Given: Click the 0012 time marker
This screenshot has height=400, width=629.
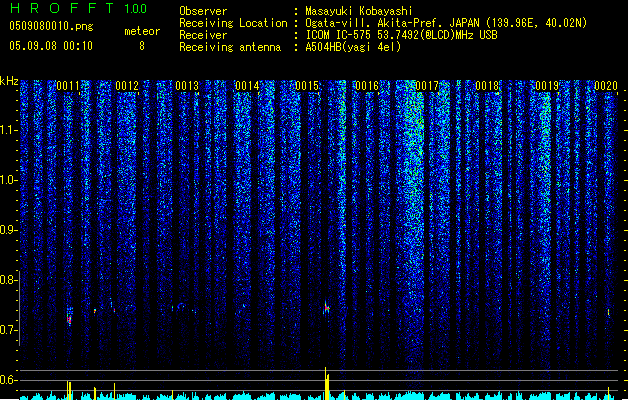Looking at the screenshot, I should (x=127, y=86).
